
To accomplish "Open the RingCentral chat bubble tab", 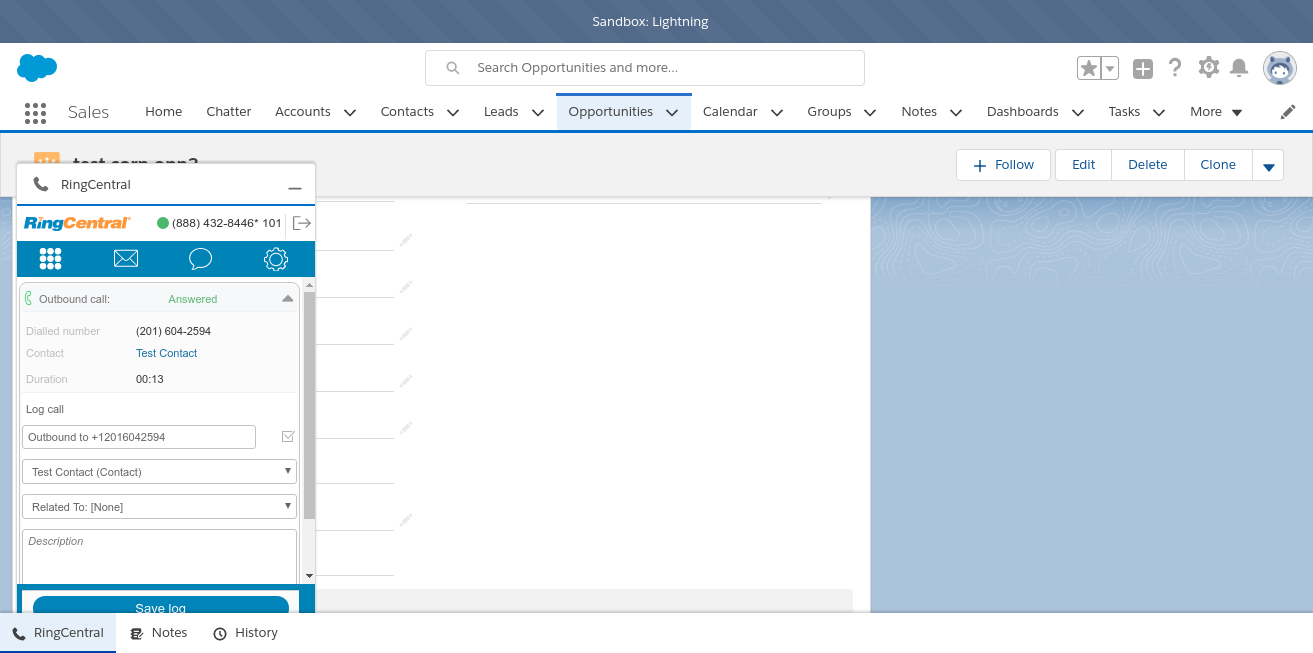I will tap(200, 259).
